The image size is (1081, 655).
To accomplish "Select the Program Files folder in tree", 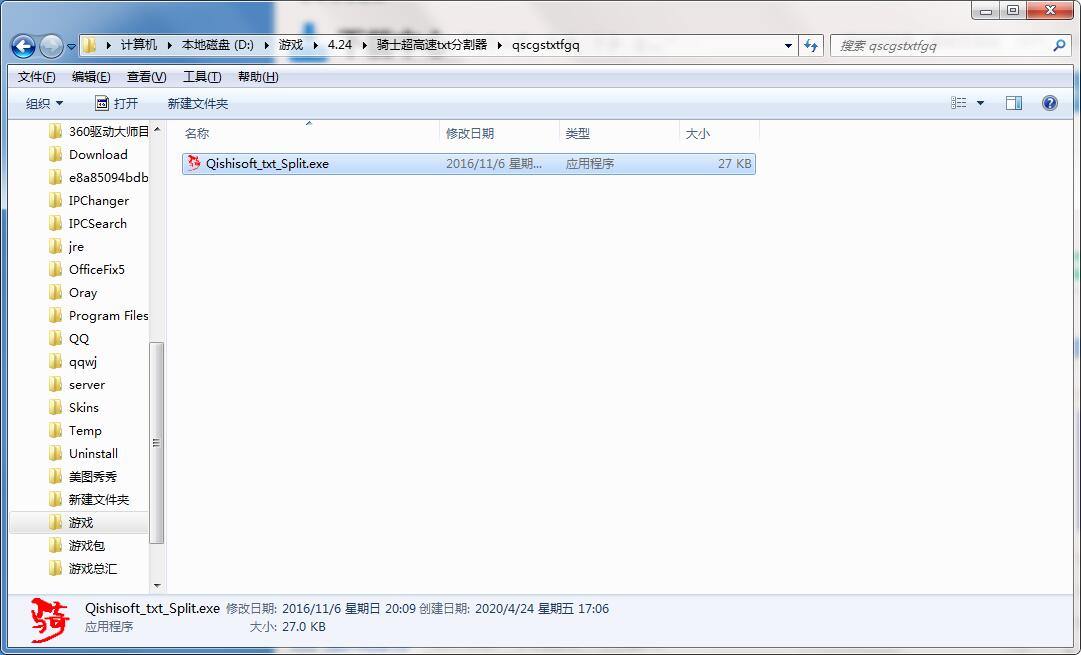I will (108, 316).
